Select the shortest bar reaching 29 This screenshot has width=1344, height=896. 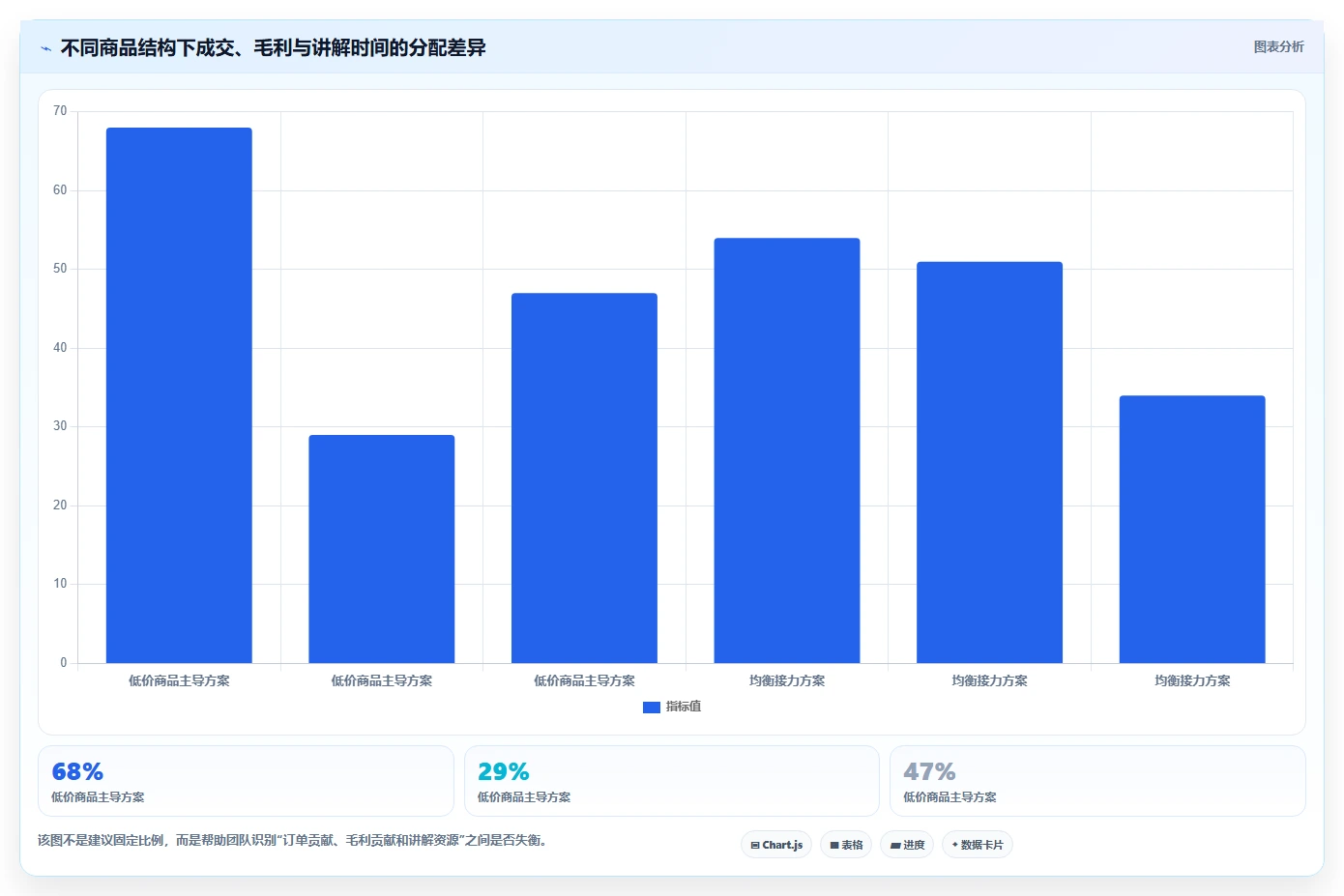coord(382,549)
